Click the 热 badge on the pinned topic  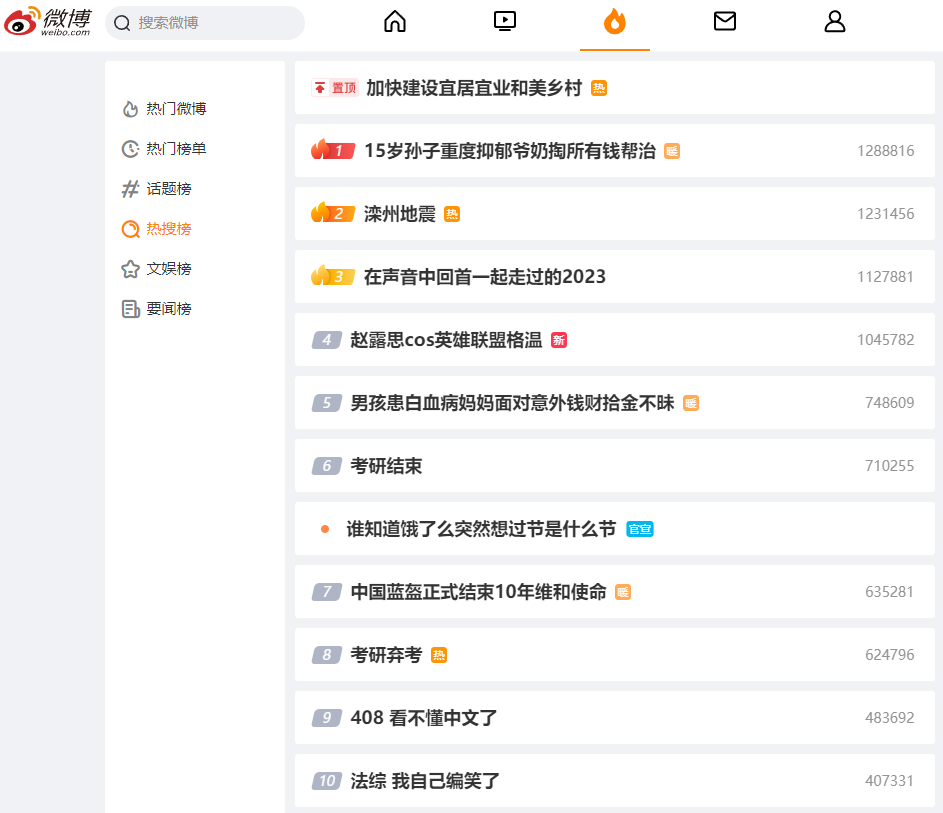pyautogui.click(x=599, y=88)
